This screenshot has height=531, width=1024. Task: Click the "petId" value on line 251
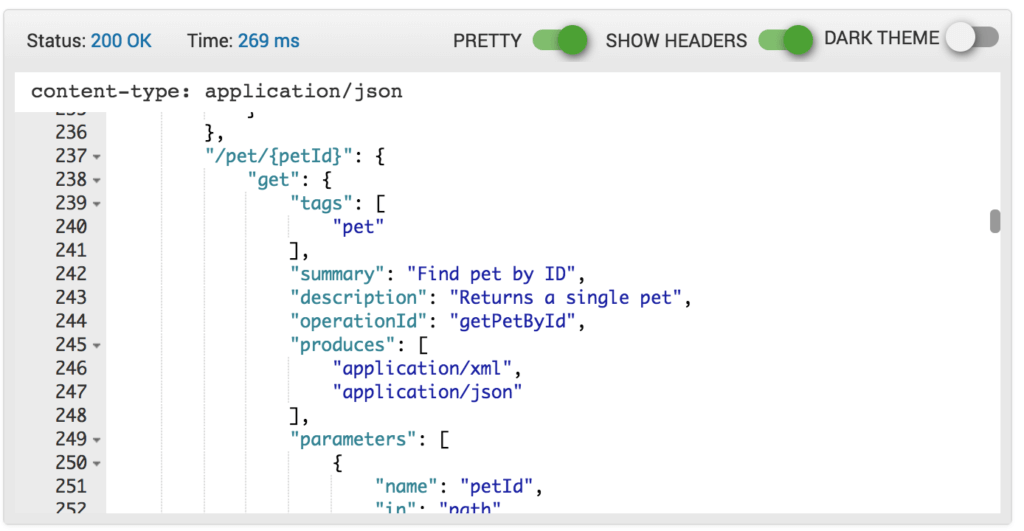point(496,486)
